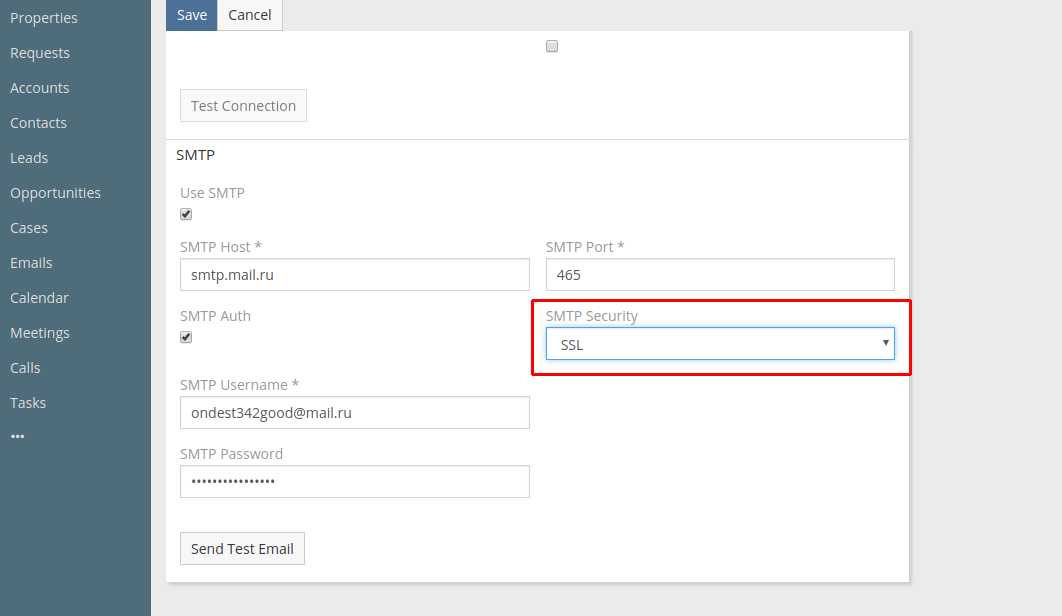Uncheck the SMTP Auth checkbox

(x=186, y=337)
